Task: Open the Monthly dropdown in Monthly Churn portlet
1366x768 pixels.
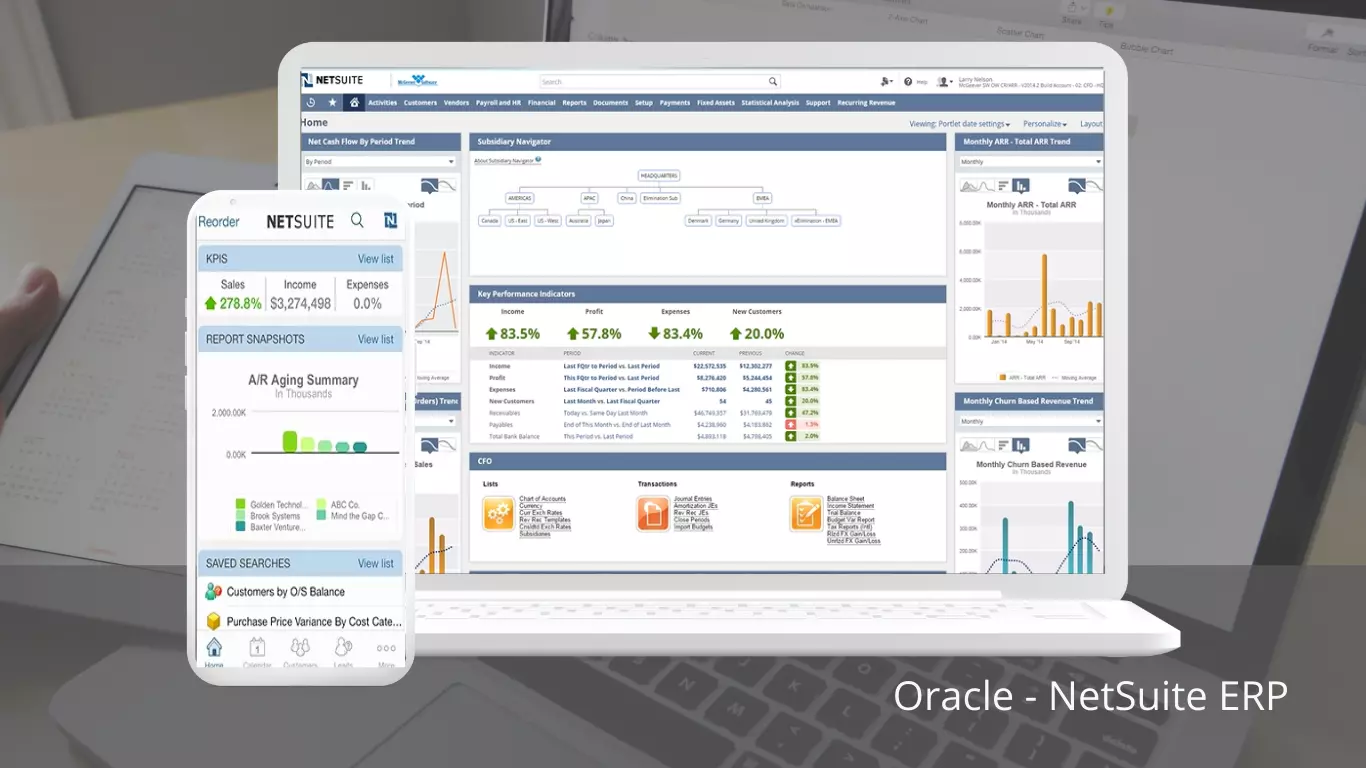Action: coord(1030,421)
